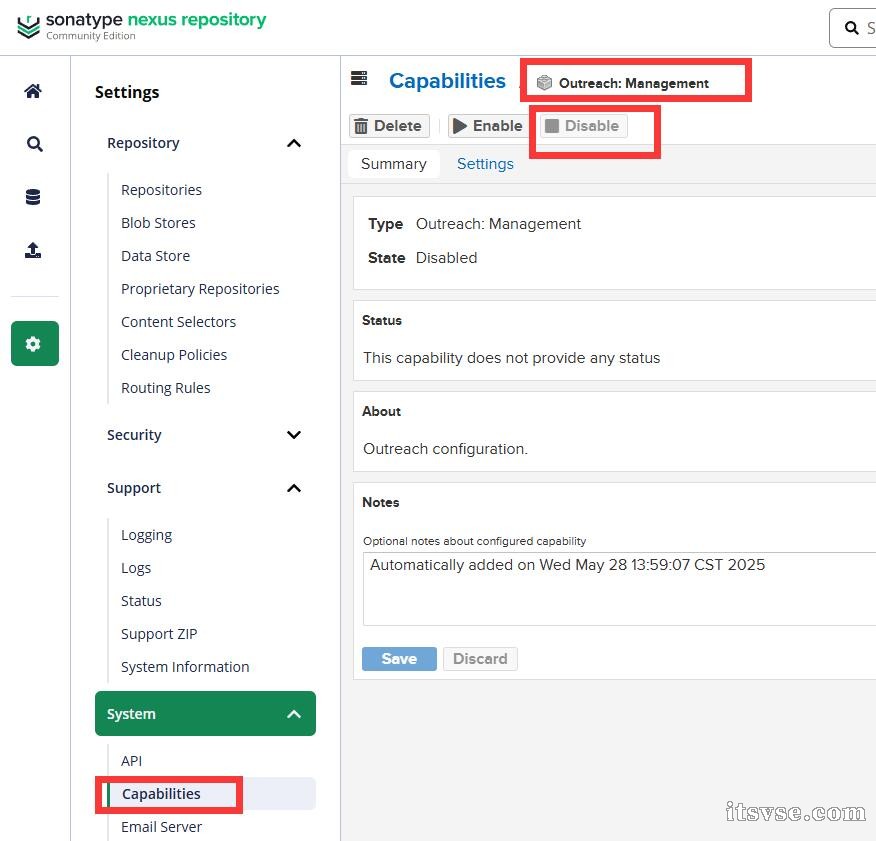This screenshot has height=841, width=876.
Task: Open Content Selectors
Action: 178,322
